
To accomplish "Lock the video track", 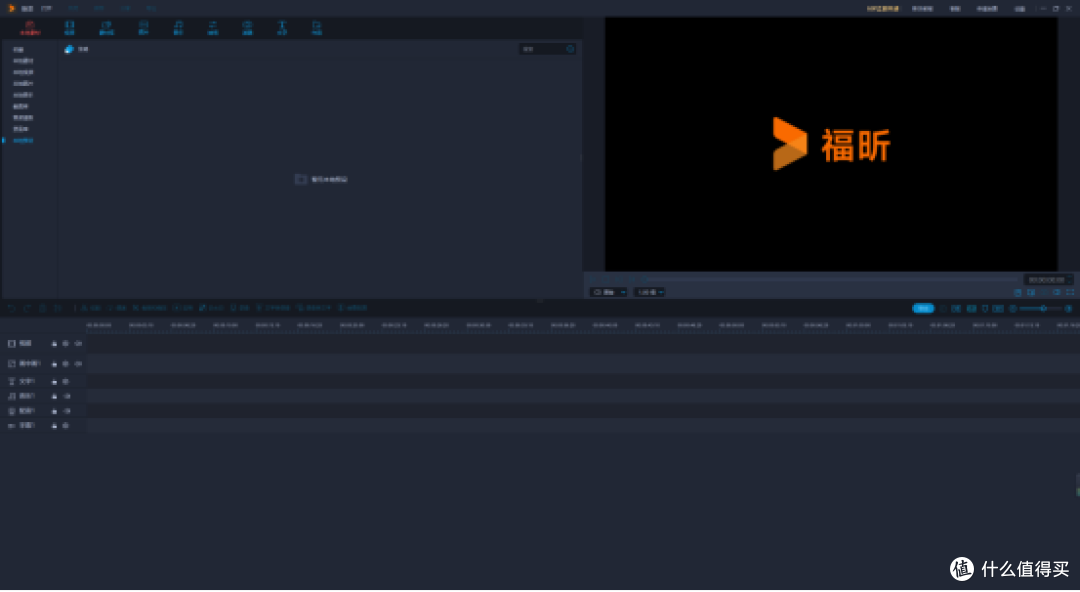I will coord(54,343).
